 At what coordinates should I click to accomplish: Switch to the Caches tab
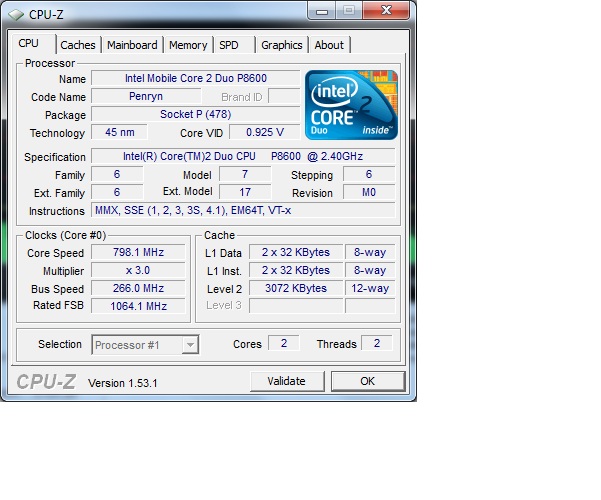(78, 45)
